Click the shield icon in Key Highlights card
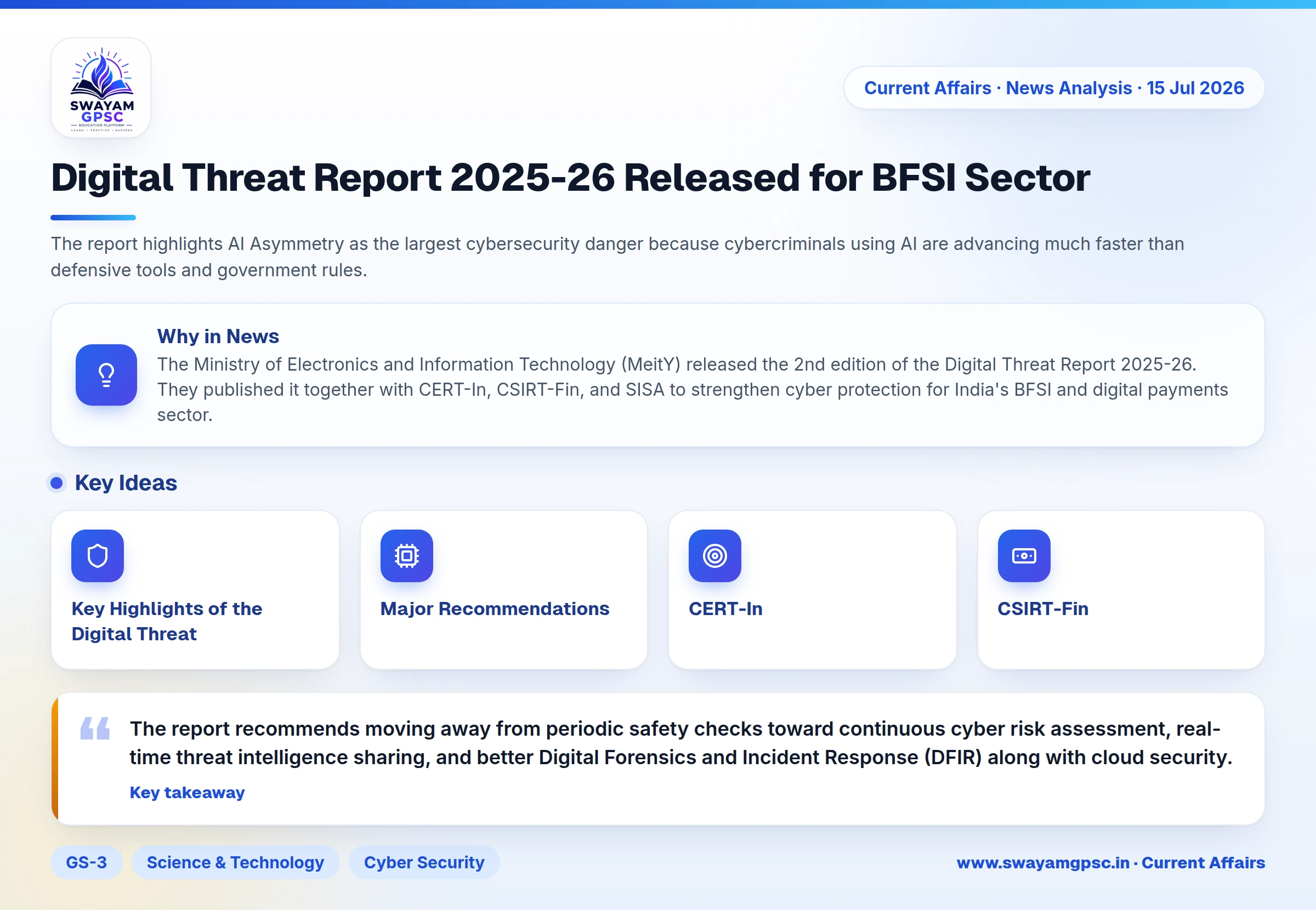 click(x=98, y=556)
